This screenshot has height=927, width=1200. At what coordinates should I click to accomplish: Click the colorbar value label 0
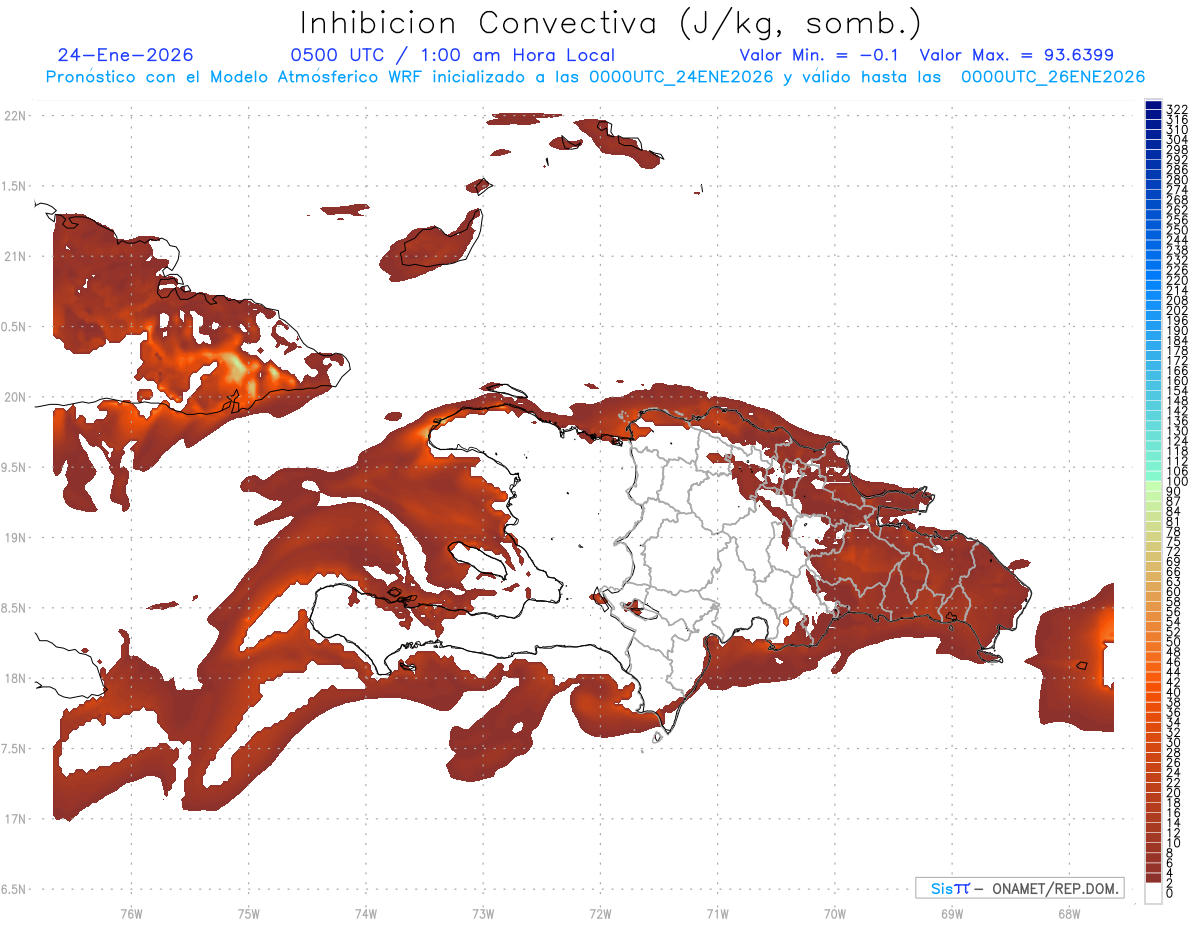point(1170,893)
